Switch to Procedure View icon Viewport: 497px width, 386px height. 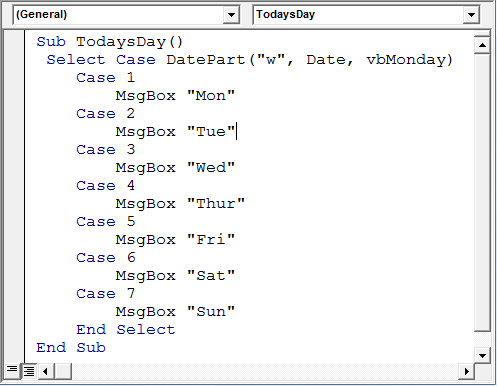point(12,370)
